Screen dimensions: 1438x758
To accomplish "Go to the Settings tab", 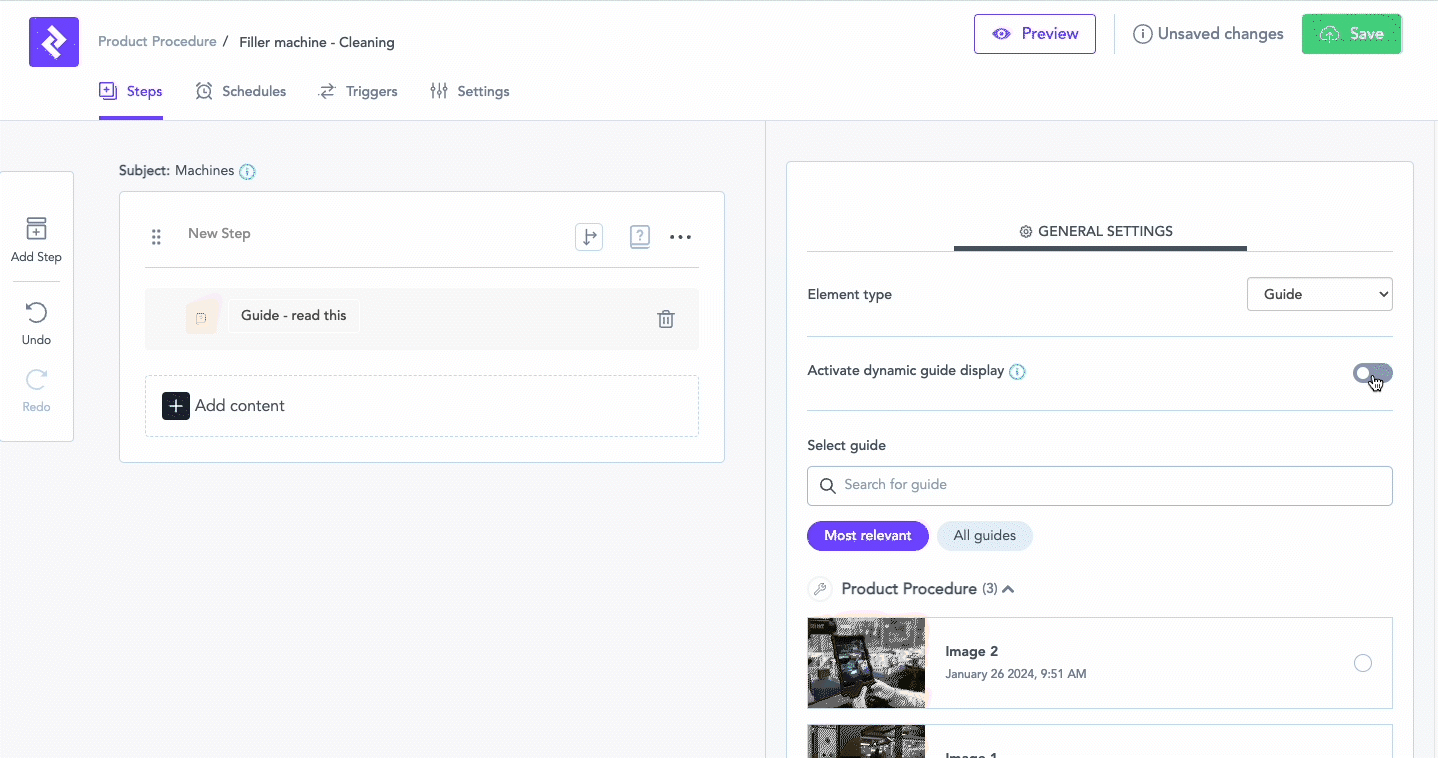I will (470, 91).
